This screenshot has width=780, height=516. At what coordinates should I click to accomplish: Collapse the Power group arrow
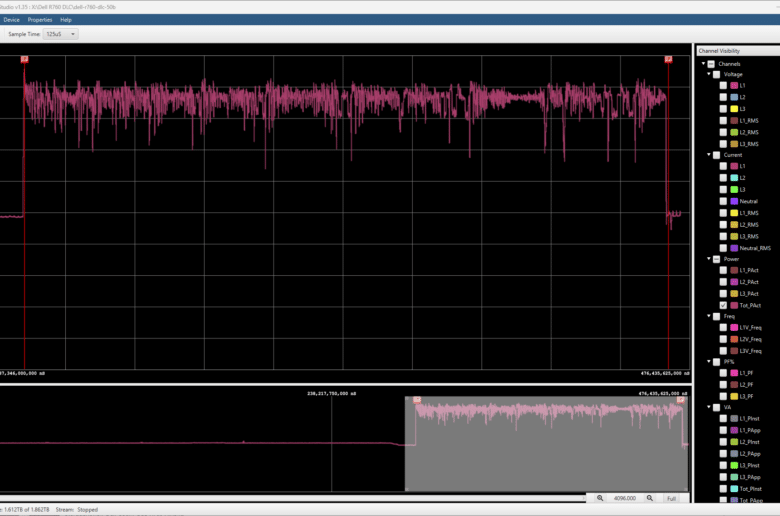pyautogui.click(x=709, y=258)
